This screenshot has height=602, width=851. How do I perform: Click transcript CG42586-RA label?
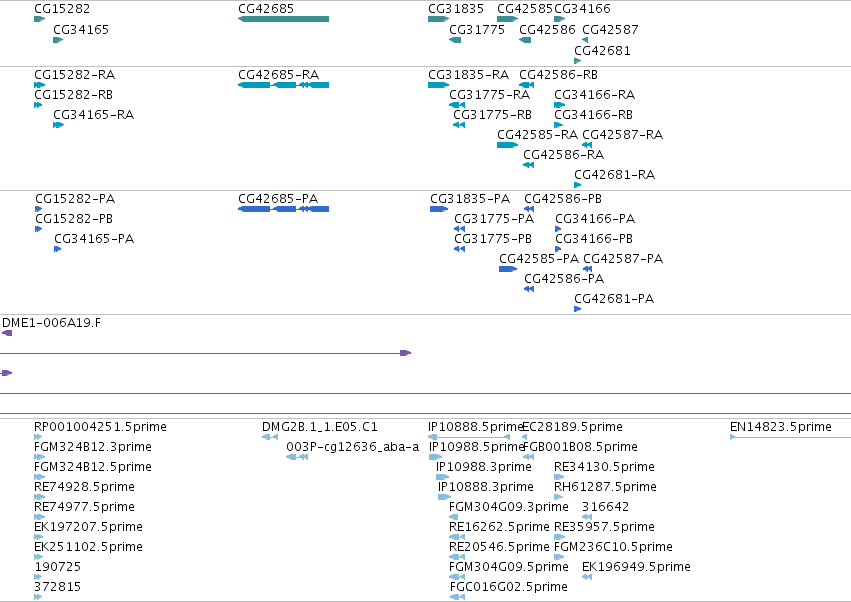563,155
